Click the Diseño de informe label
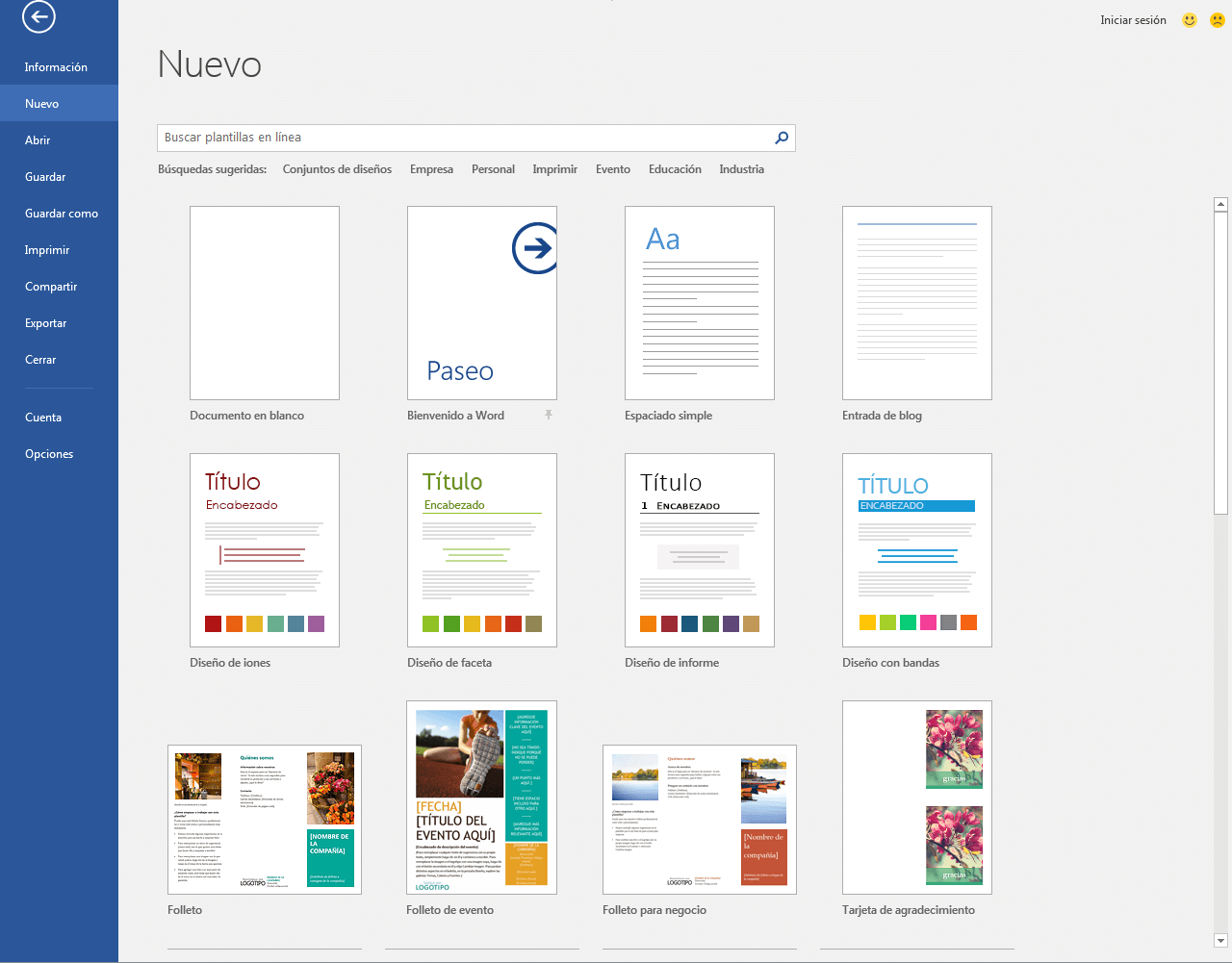The width and height of the screenshot is (1232, 963). tap(672, 663)
